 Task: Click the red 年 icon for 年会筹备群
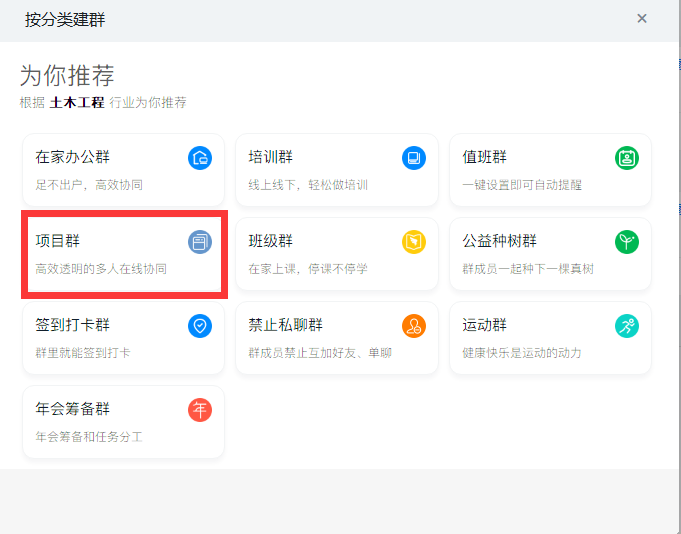(x=200, y=410)
